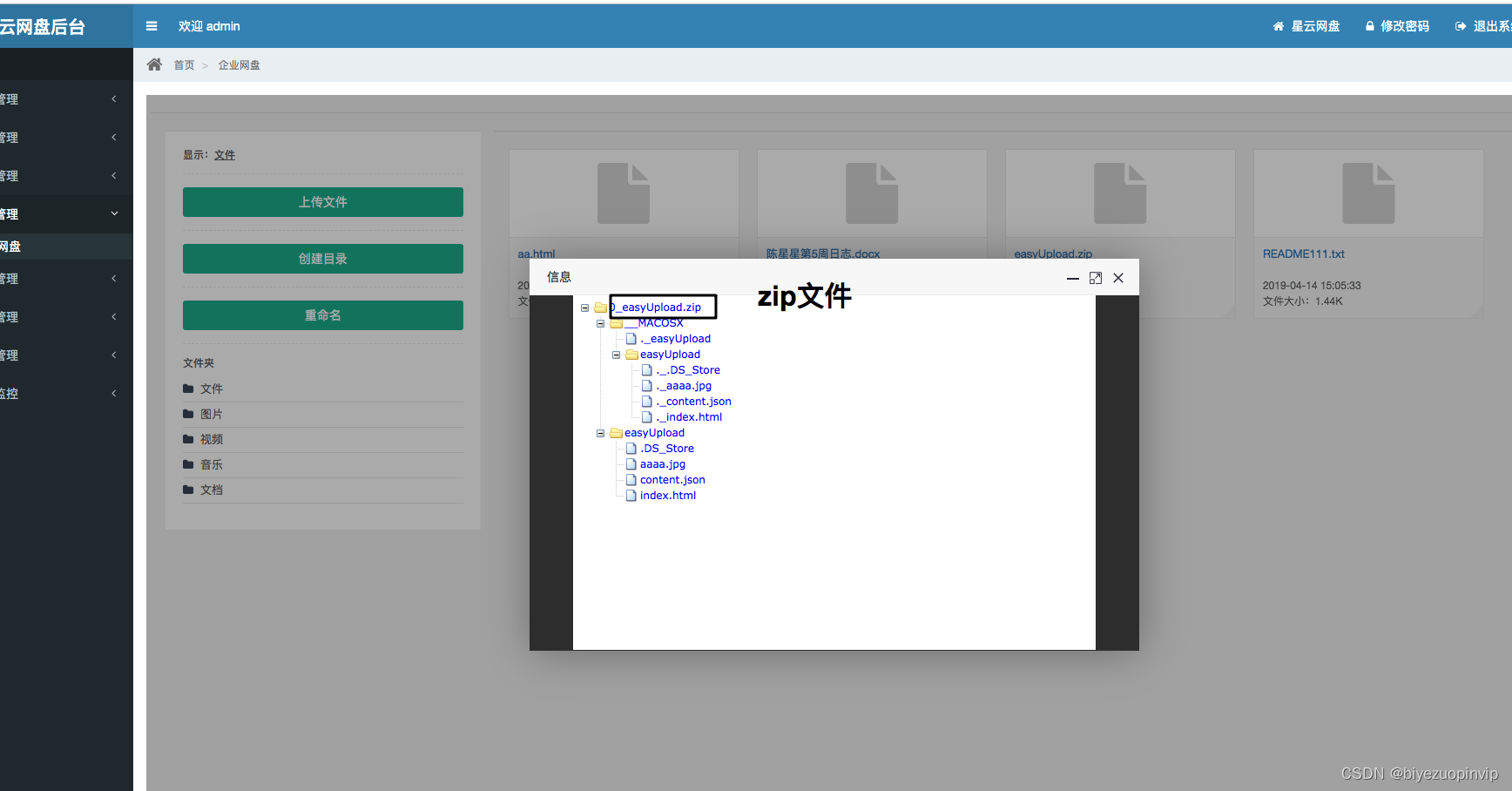Select ._index.html in the tree
1512x791 pixels.
pyautogui.click(x=690, y=417)
